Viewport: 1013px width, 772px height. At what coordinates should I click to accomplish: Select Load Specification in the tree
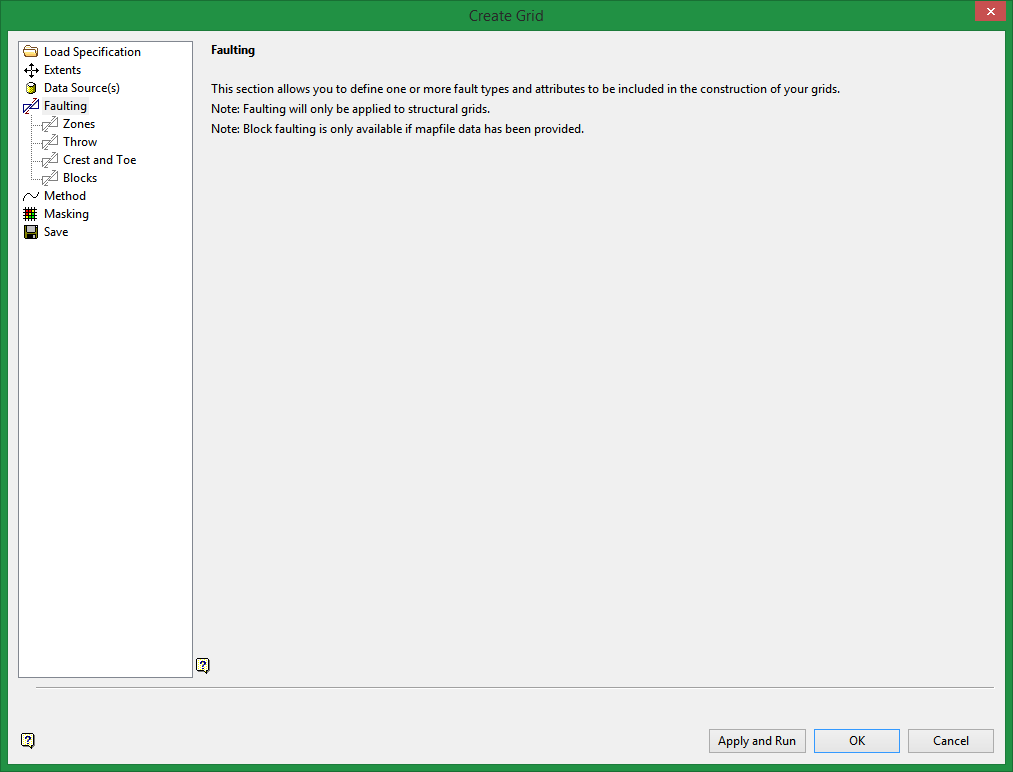[92, 52]
